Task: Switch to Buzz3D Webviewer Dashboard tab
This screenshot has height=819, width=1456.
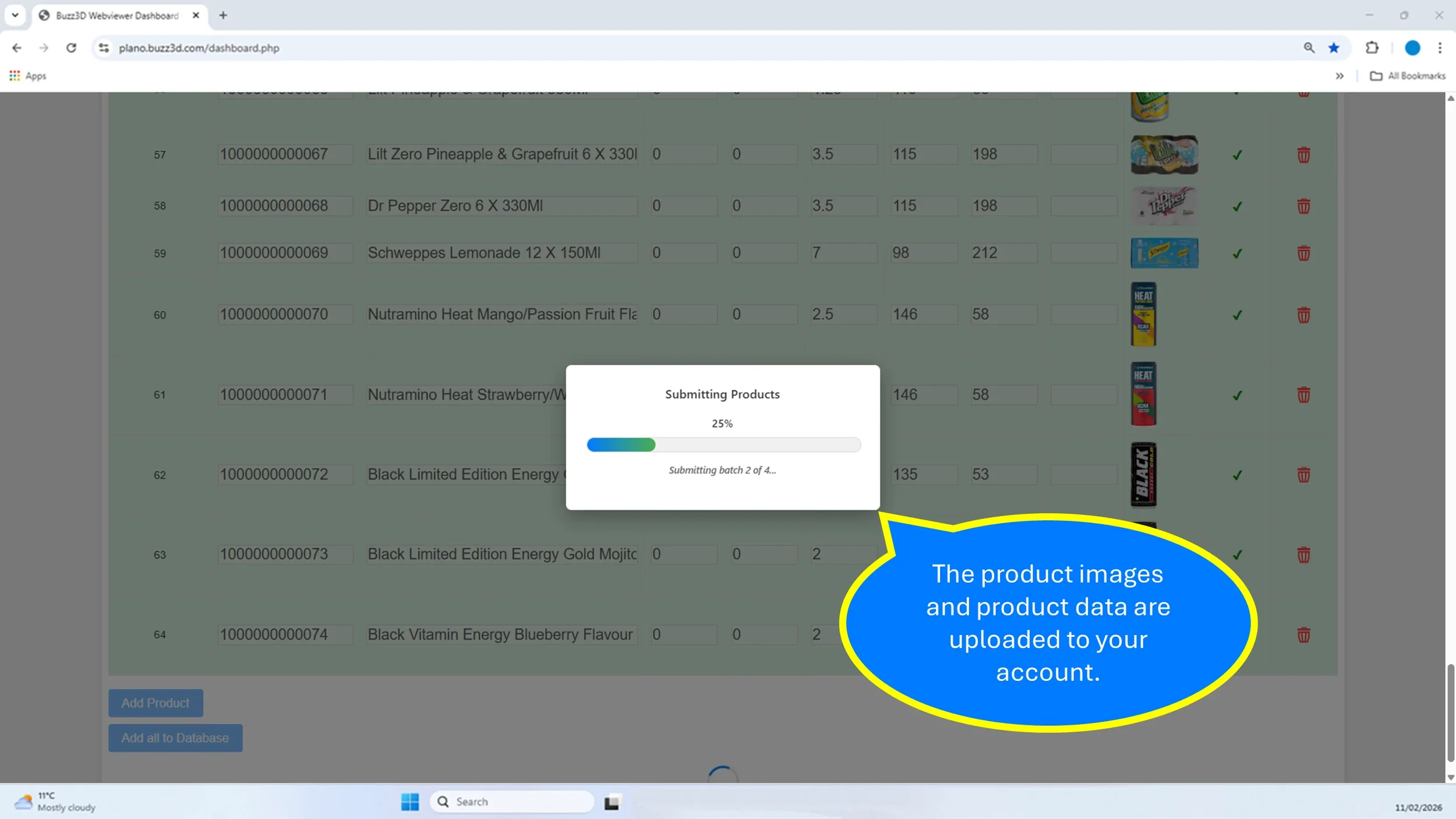Action: [116, 16]
